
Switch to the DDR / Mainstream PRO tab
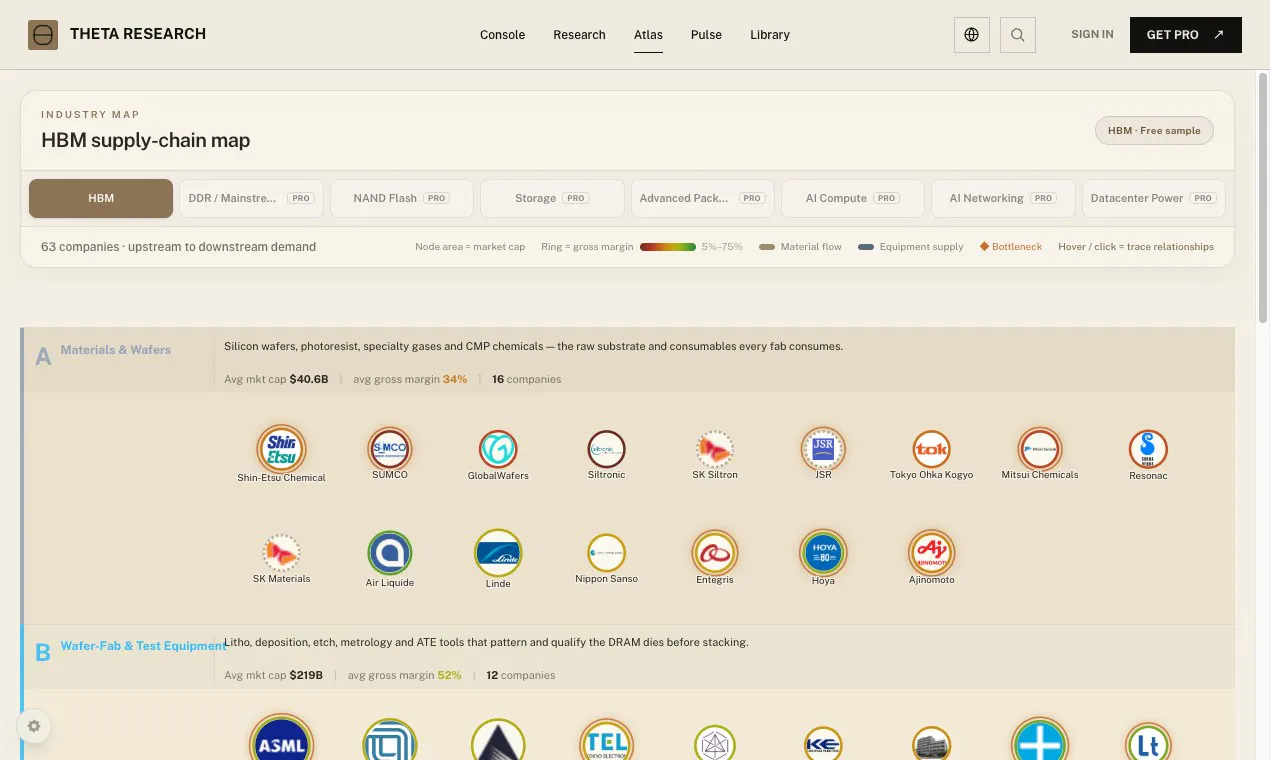coord(251,198)
